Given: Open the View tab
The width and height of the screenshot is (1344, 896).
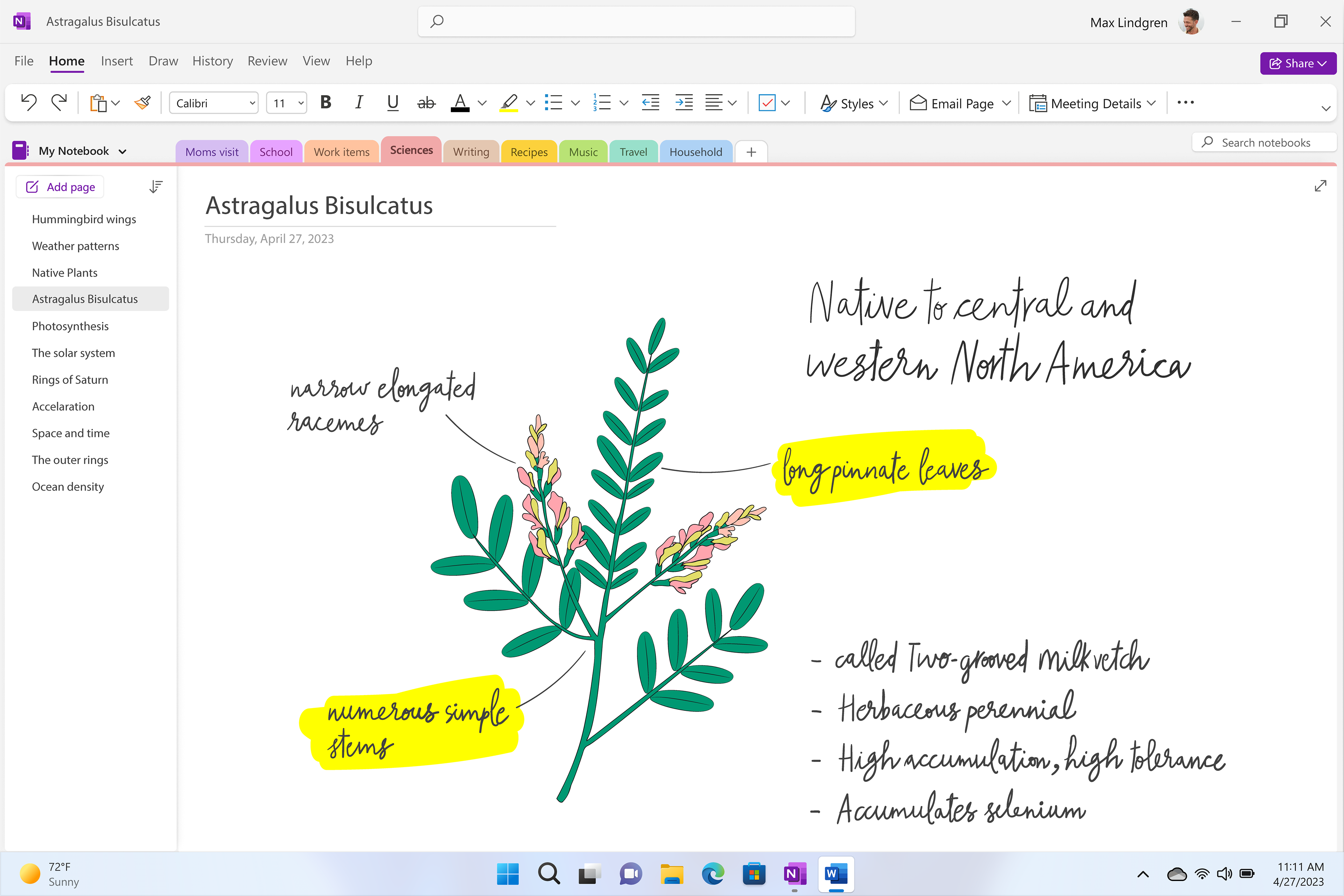Looking at the screenshot, I should click(x=316, y=61).
